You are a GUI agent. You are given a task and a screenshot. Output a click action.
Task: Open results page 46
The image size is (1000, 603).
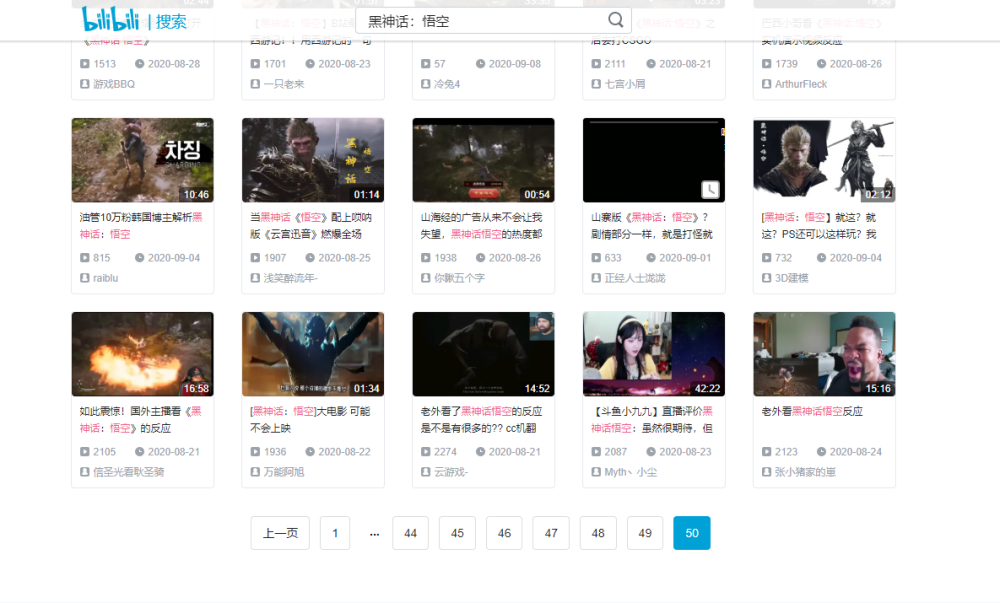coord(504,533)
